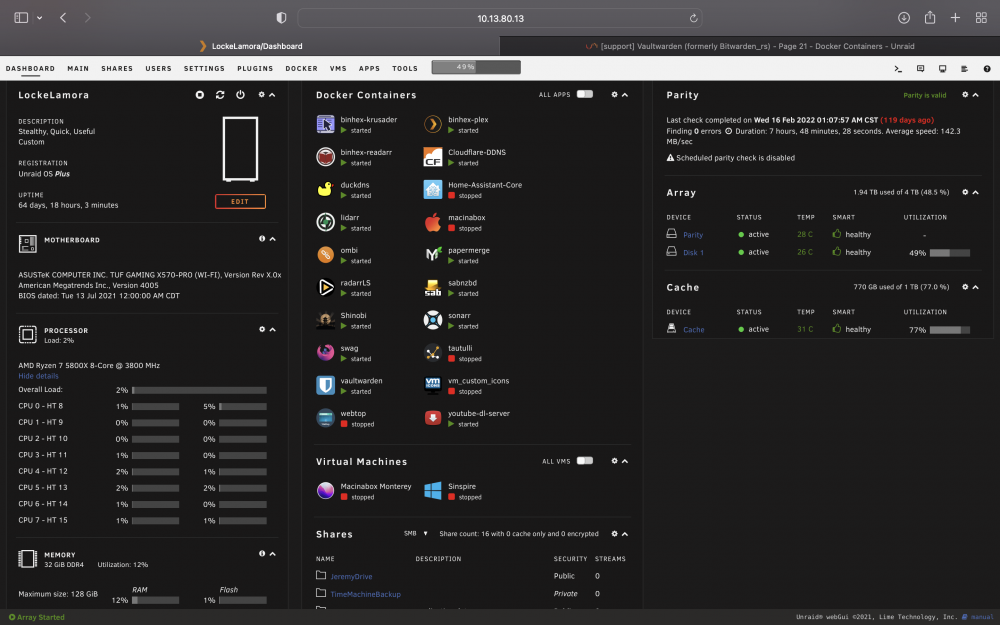The image size is (1000, 625).
Task: Toggle the ALL APPS switch
Action: pyautogui.click(x=585, y=94)
